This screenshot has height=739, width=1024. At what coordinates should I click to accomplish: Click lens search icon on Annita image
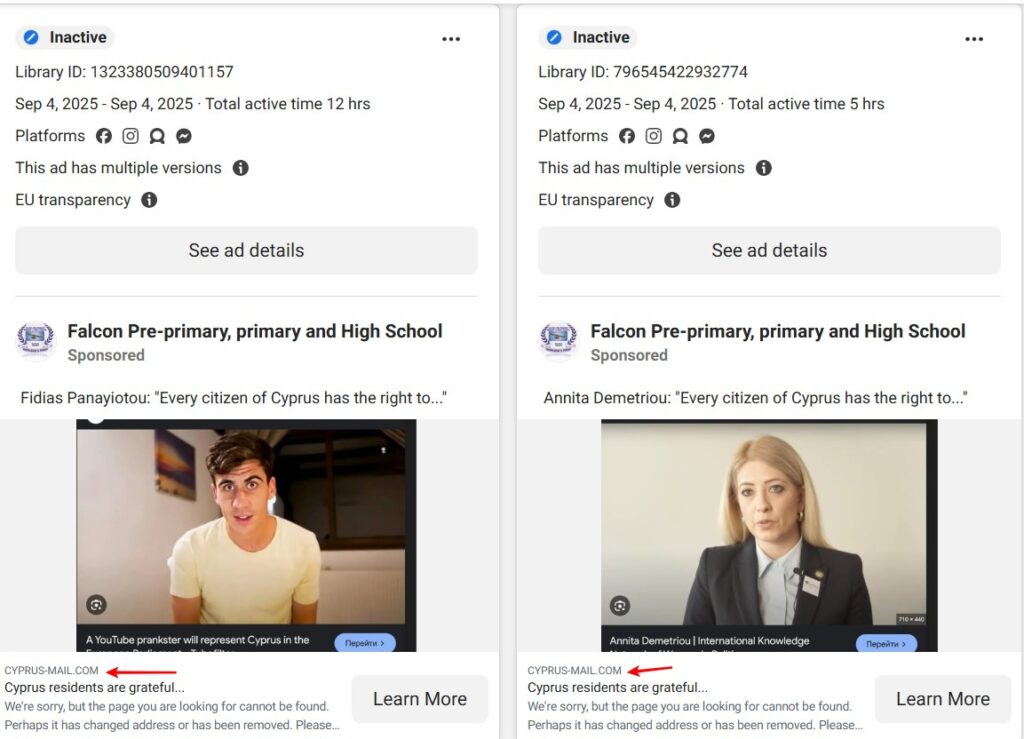click(620, 606)
